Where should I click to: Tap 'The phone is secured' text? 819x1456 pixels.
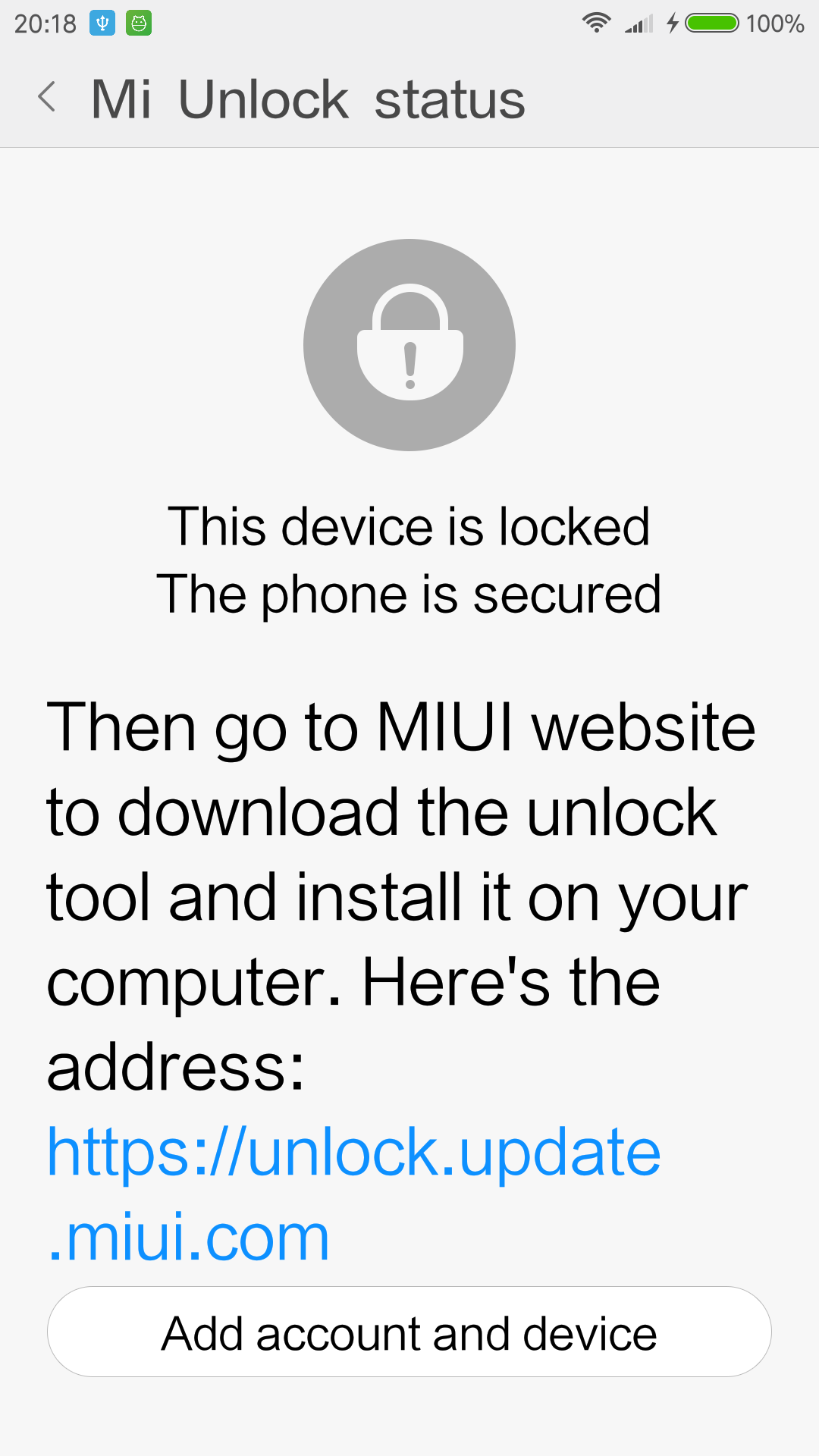point(409,594)
